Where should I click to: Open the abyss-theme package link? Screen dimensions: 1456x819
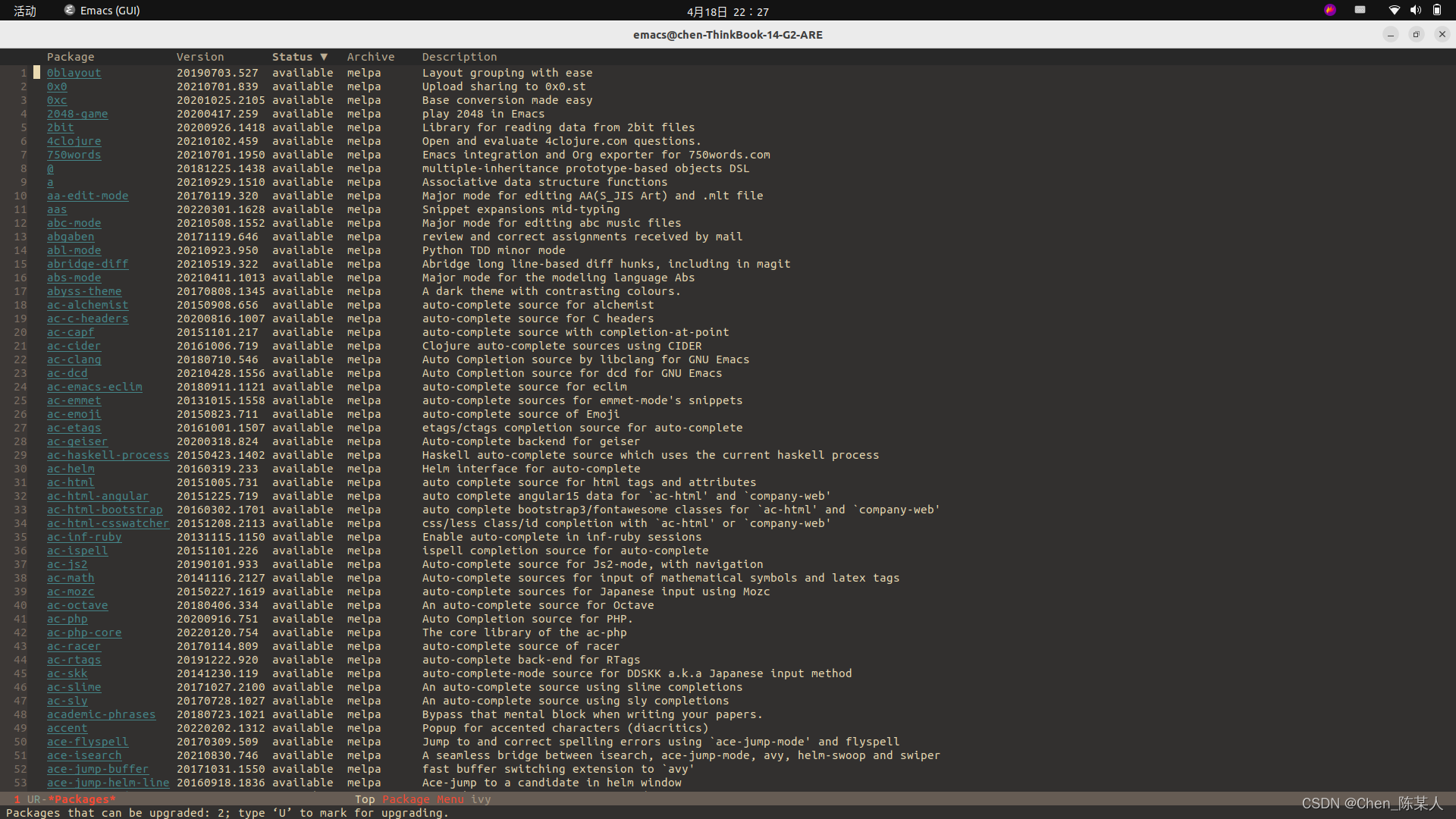(x=84, y=291)
